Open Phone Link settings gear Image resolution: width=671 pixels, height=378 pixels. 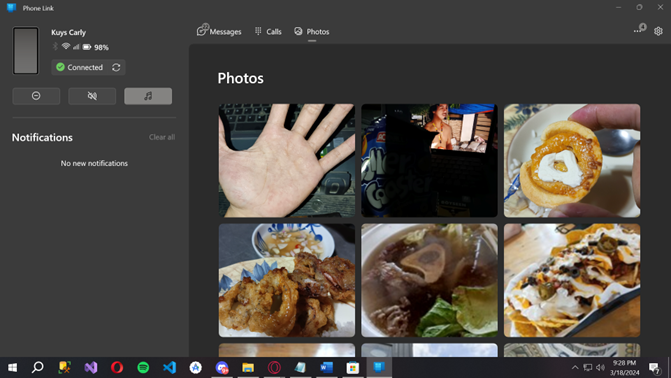(658, 31)
